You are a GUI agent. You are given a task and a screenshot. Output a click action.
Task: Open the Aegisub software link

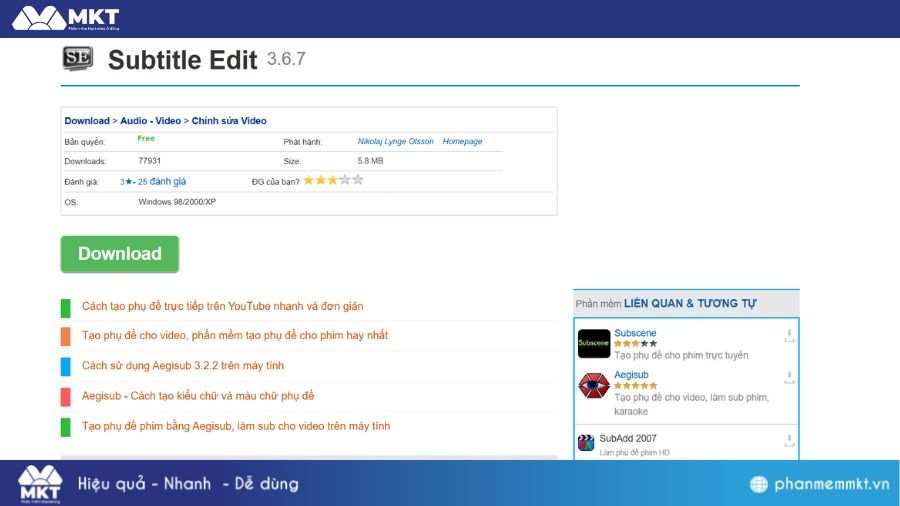point(631,375)
